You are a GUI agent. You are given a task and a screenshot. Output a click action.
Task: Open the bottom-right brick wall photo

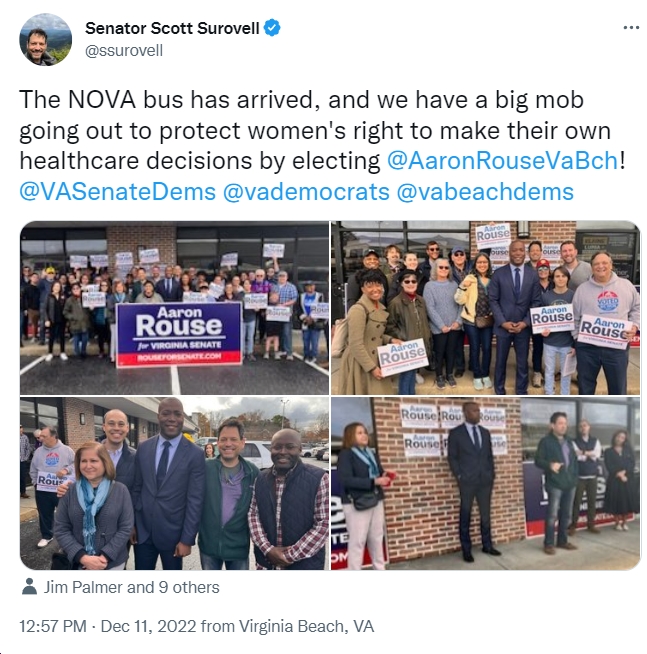(486, 483)
